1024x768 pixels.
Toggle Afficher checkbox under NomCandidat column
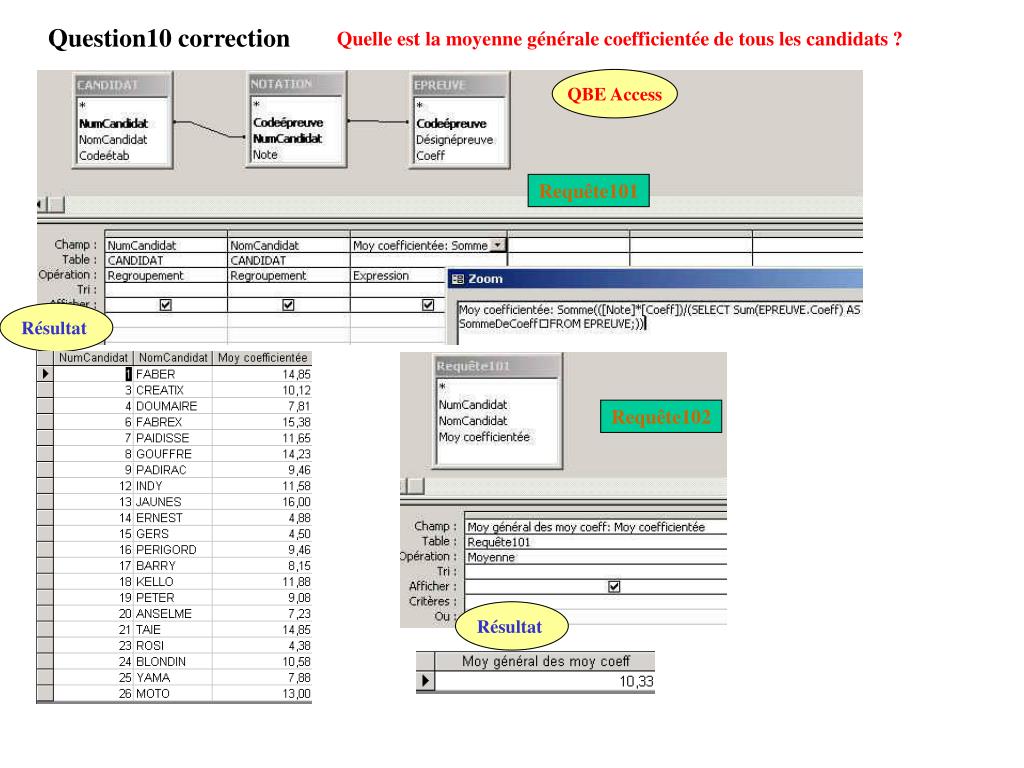[x=288, y=305]
